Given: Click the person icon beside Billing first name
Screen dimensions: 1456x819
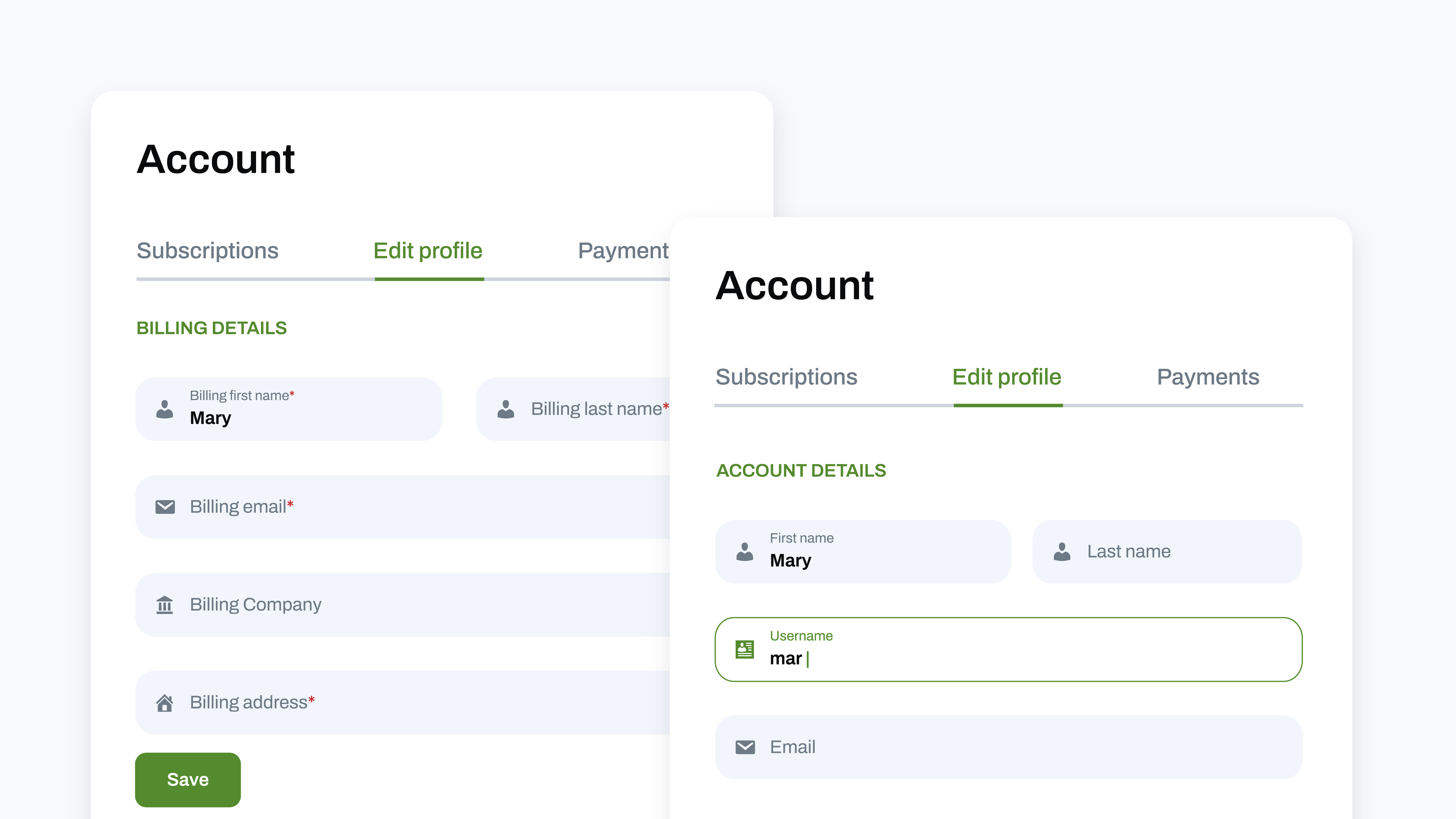Looking at the screenshot, I should [165, 409].
